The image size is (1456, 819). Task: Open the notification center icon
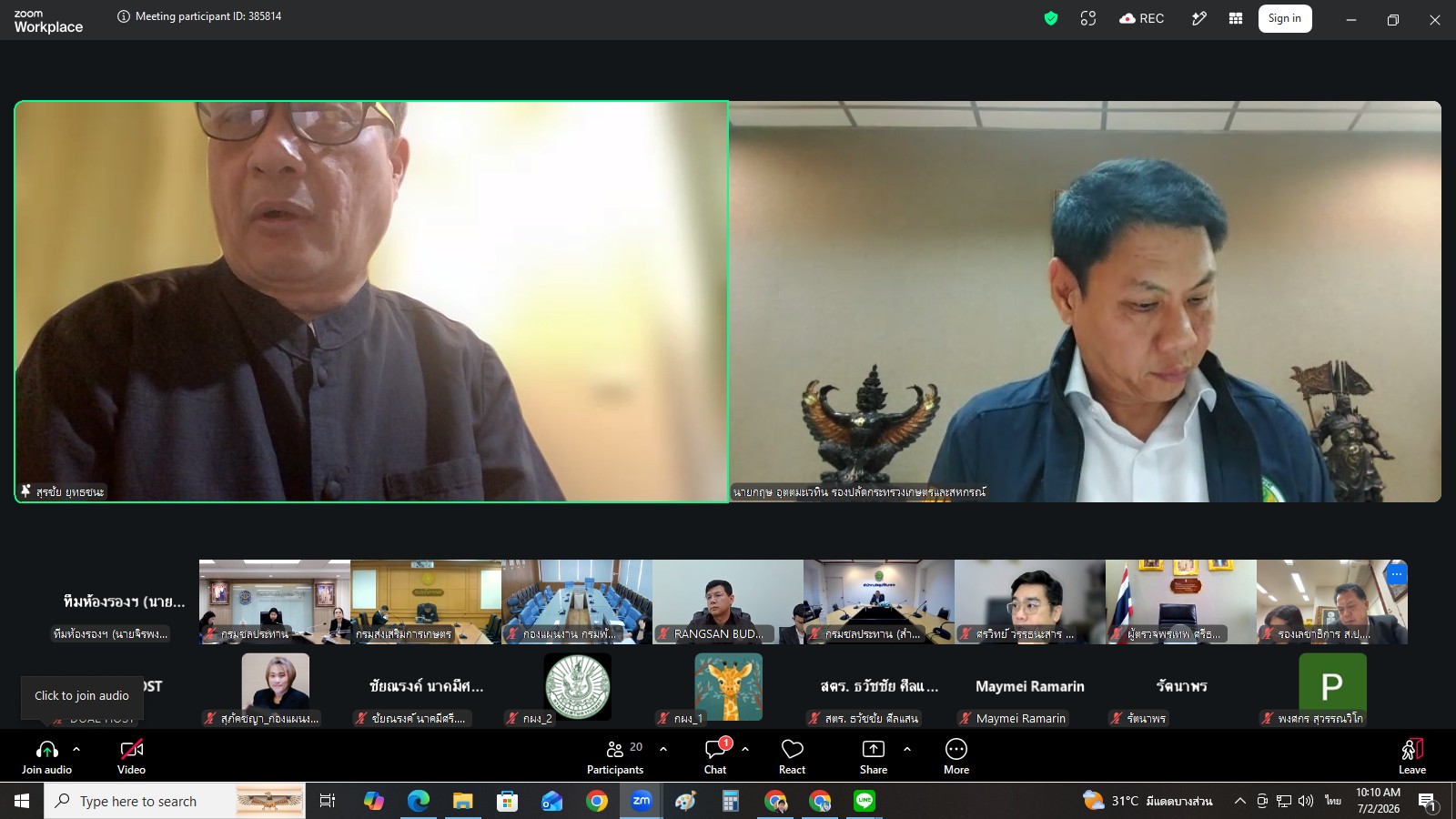pos(1428,801)
